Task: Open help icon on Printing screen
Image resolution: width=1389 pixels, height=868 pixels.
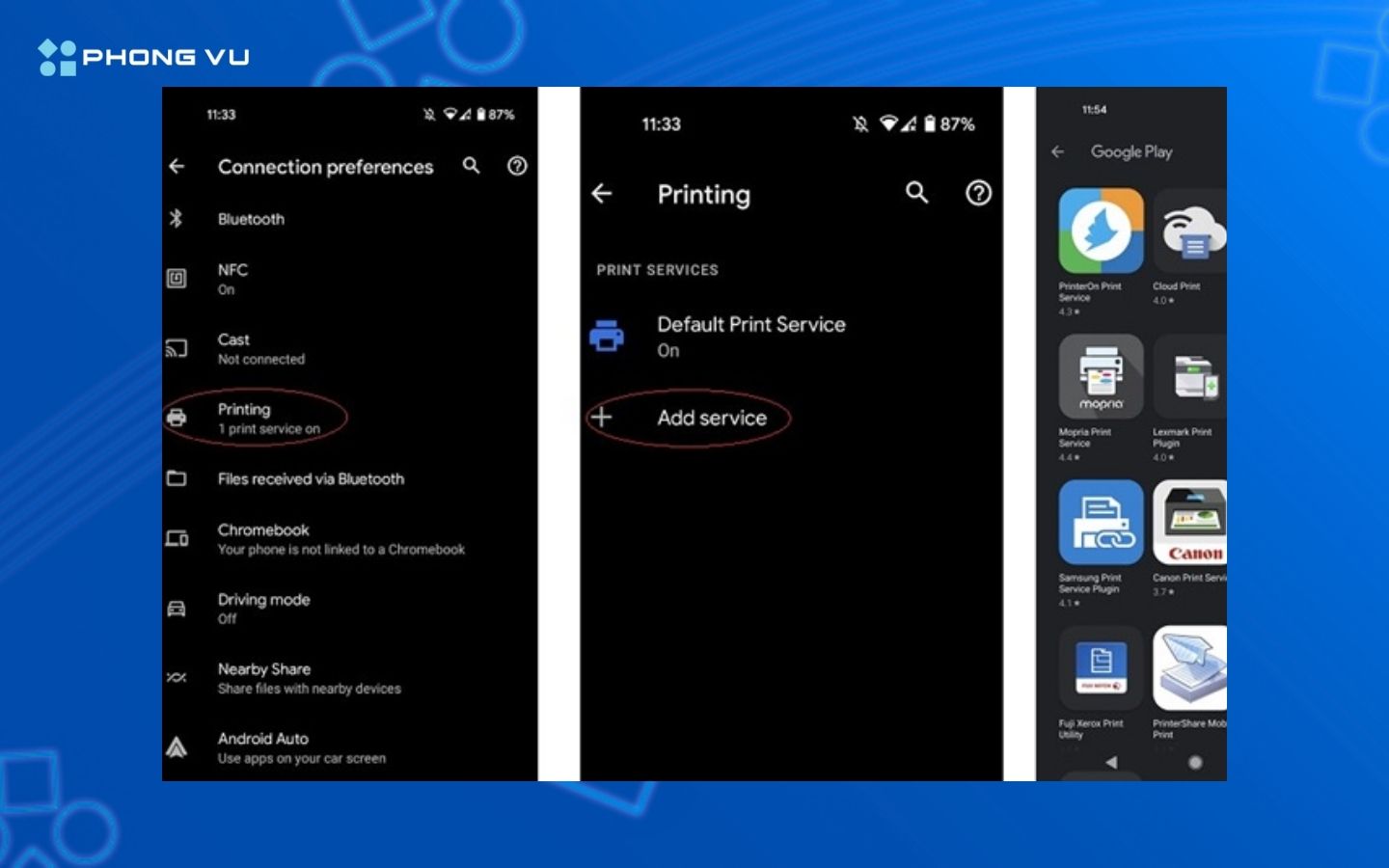Action: pos(978,194)
